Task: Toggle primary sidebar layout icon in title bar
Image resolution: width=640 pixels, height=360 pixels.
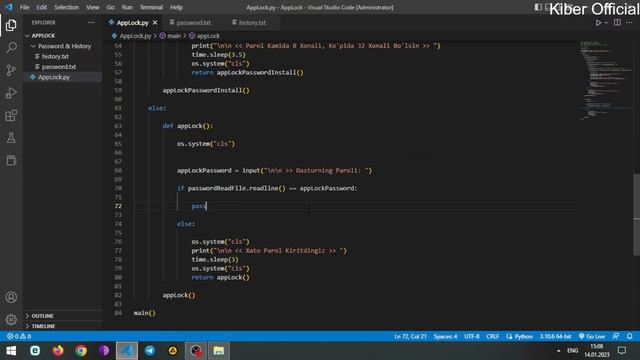Action: [x=538, y=7]
